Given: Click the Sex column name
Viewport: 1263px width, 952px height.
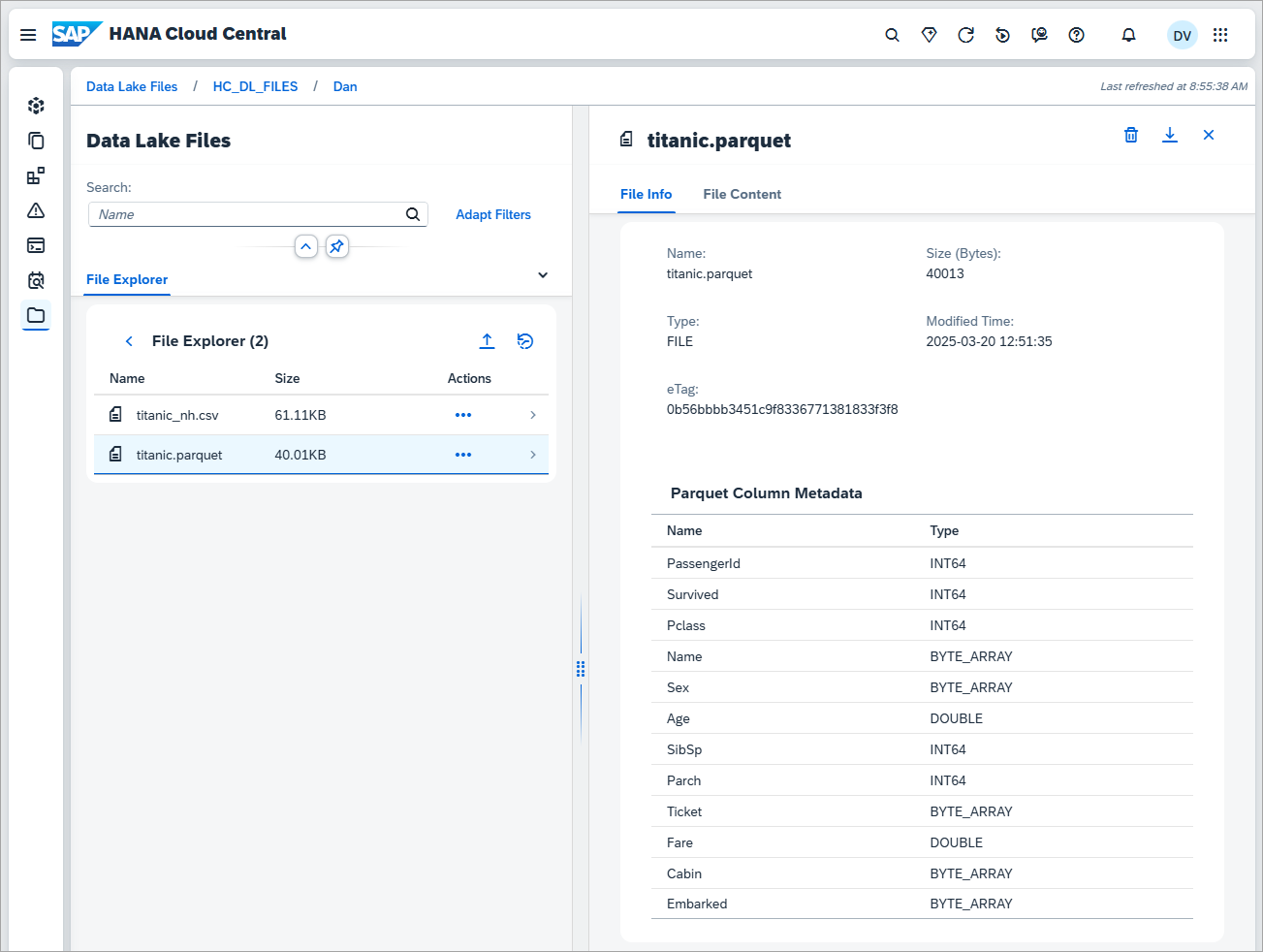Looking at the screenshot, I should click(x=678, y=687).
